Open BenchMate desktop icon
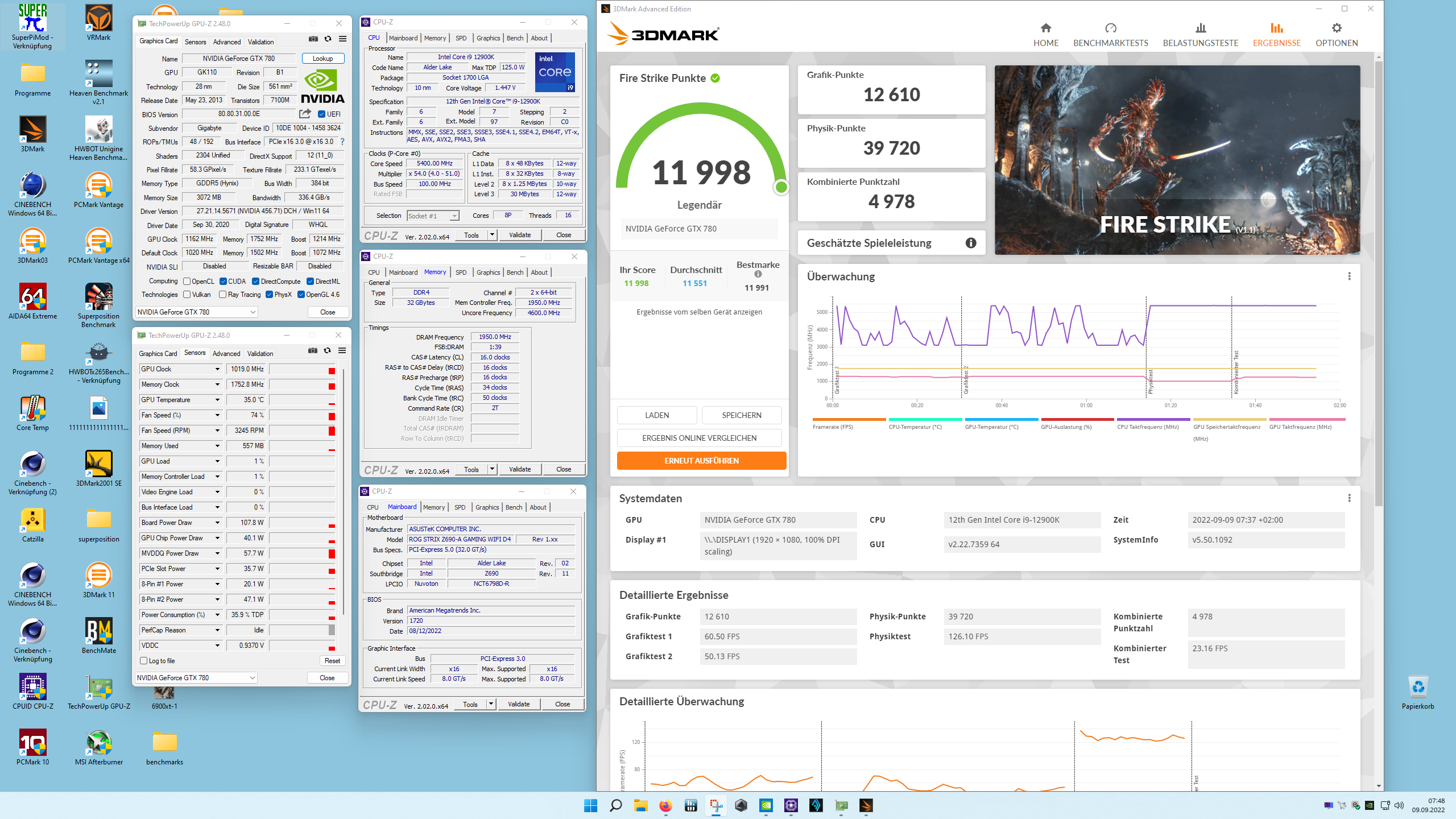This screenshot has width=1456, height=819. click(x=99, y=636)
